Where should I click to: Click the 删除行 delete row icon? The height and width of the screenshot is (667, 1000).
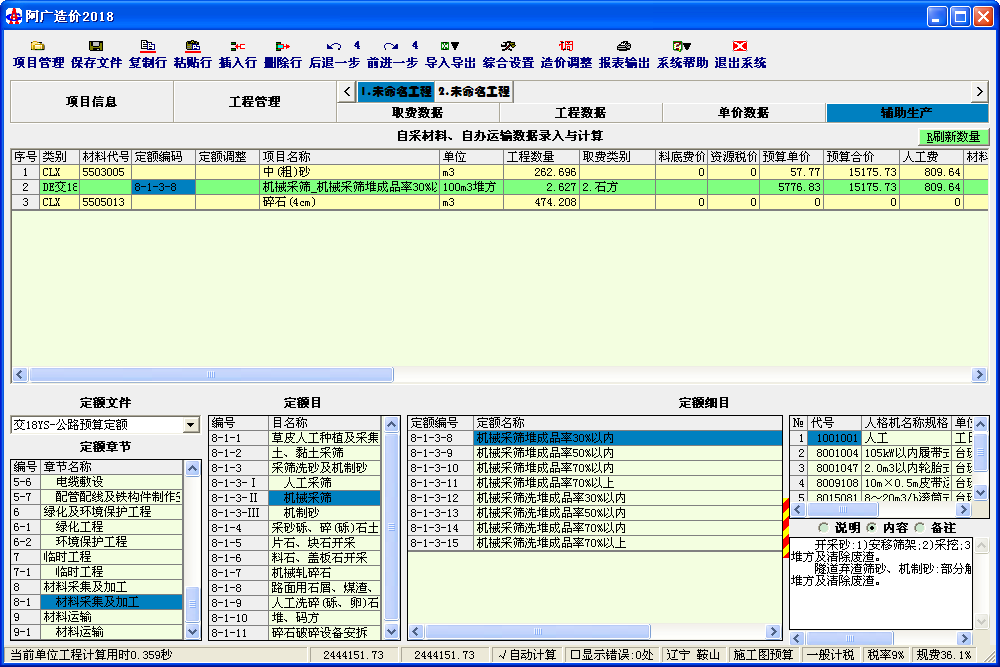tap(283, 46)
